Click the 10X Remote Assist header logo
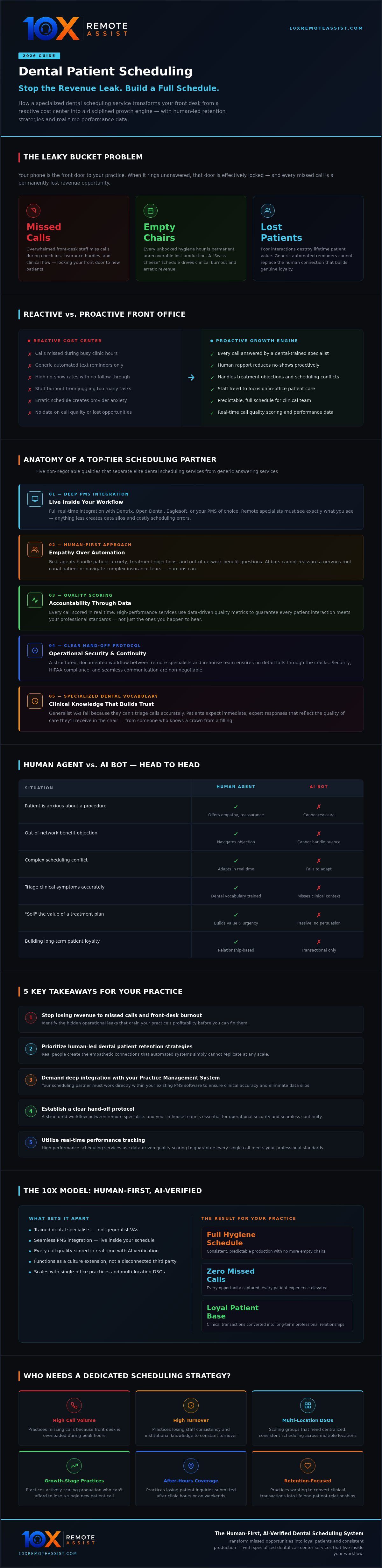 [75, 28]
